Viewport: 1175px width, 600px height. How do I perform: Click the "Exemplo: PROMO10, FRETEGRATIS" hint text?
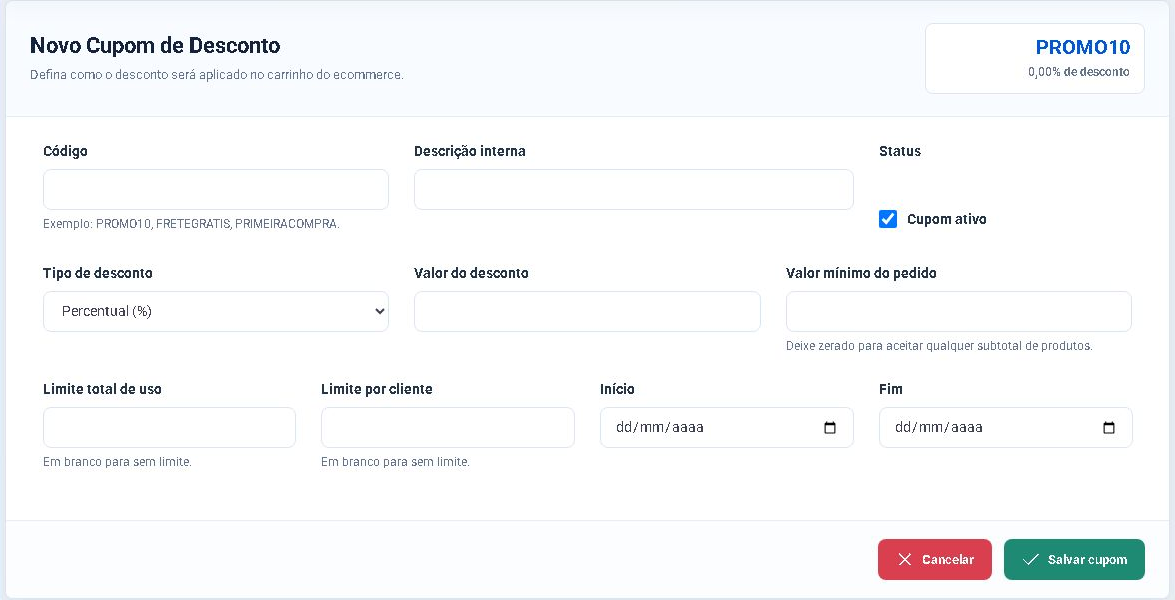tap(191, 224)
